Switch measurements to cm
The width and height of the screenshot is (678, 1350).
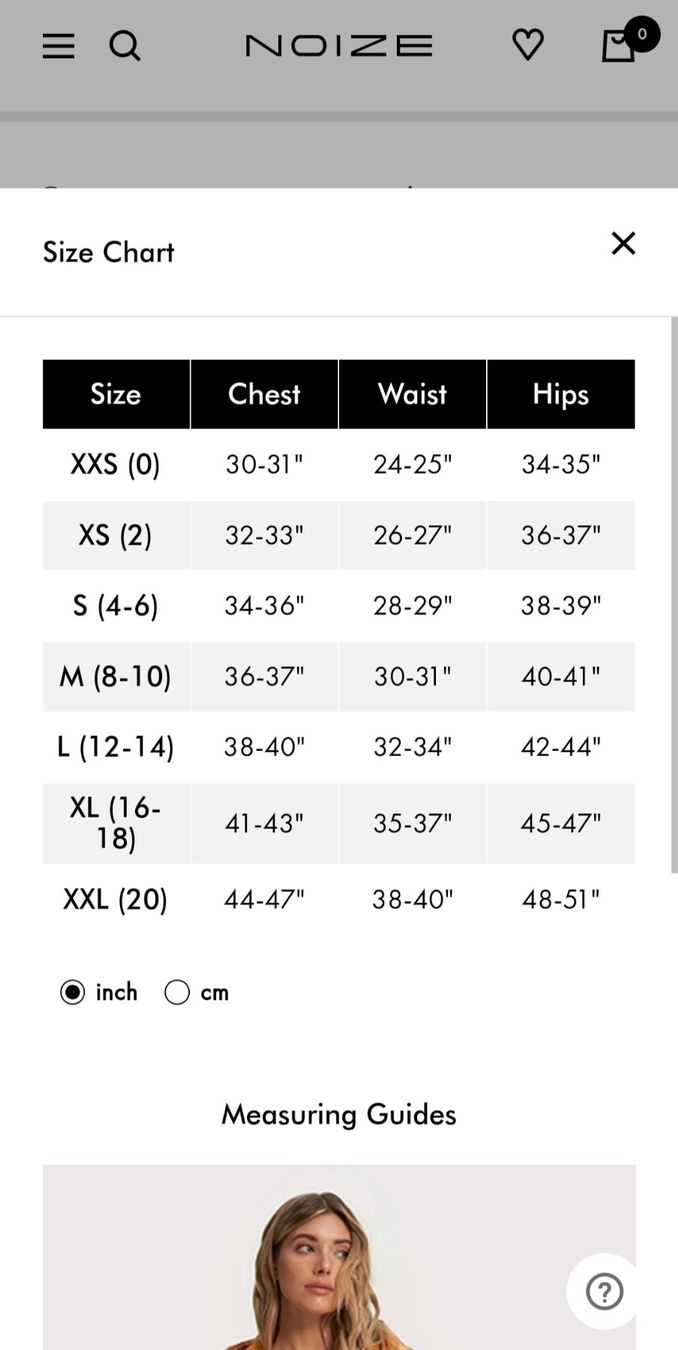(177, 992)
